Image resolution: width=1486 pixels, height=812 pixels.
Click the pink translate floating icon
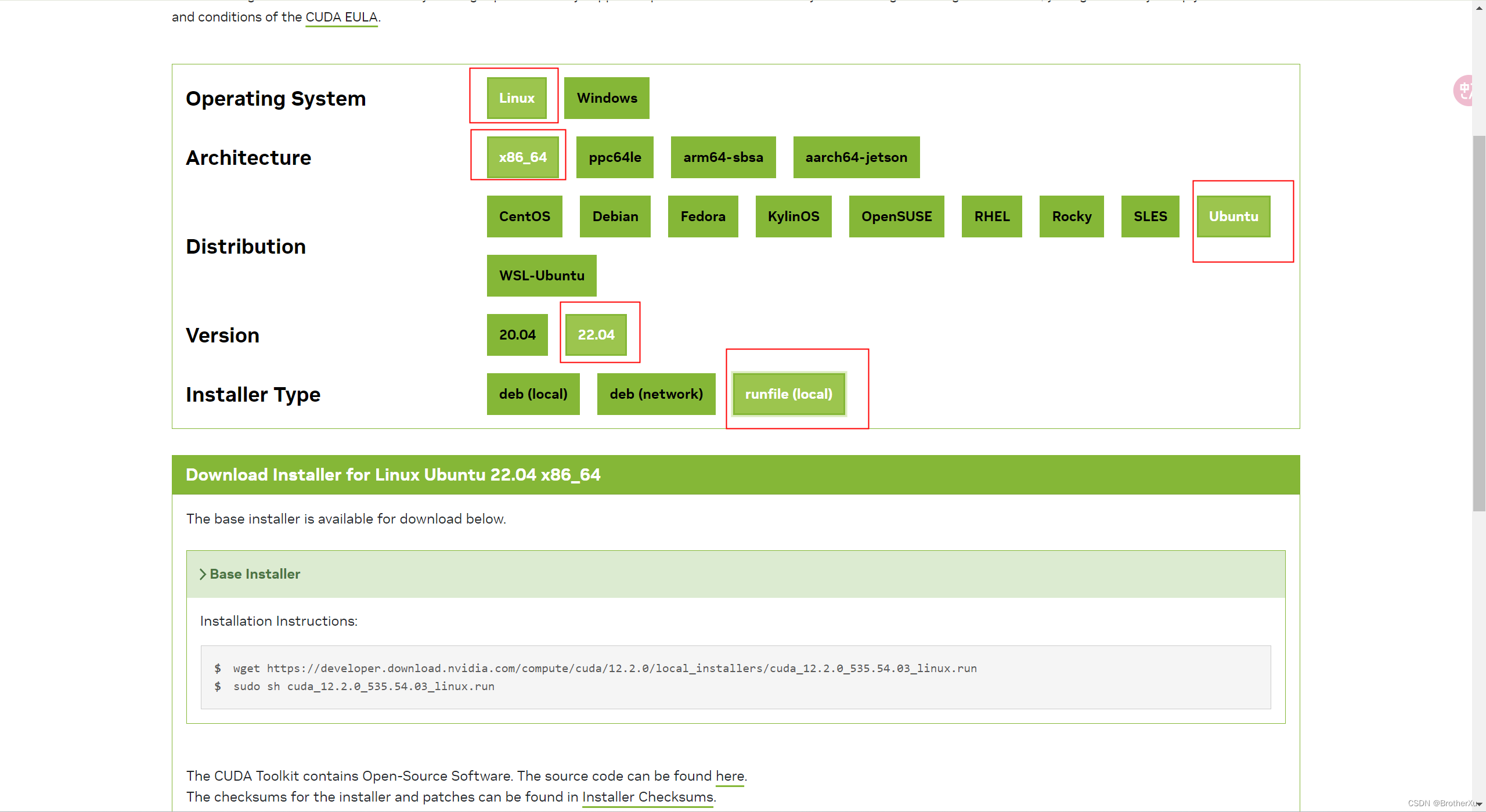click(x=1463, y=91)
